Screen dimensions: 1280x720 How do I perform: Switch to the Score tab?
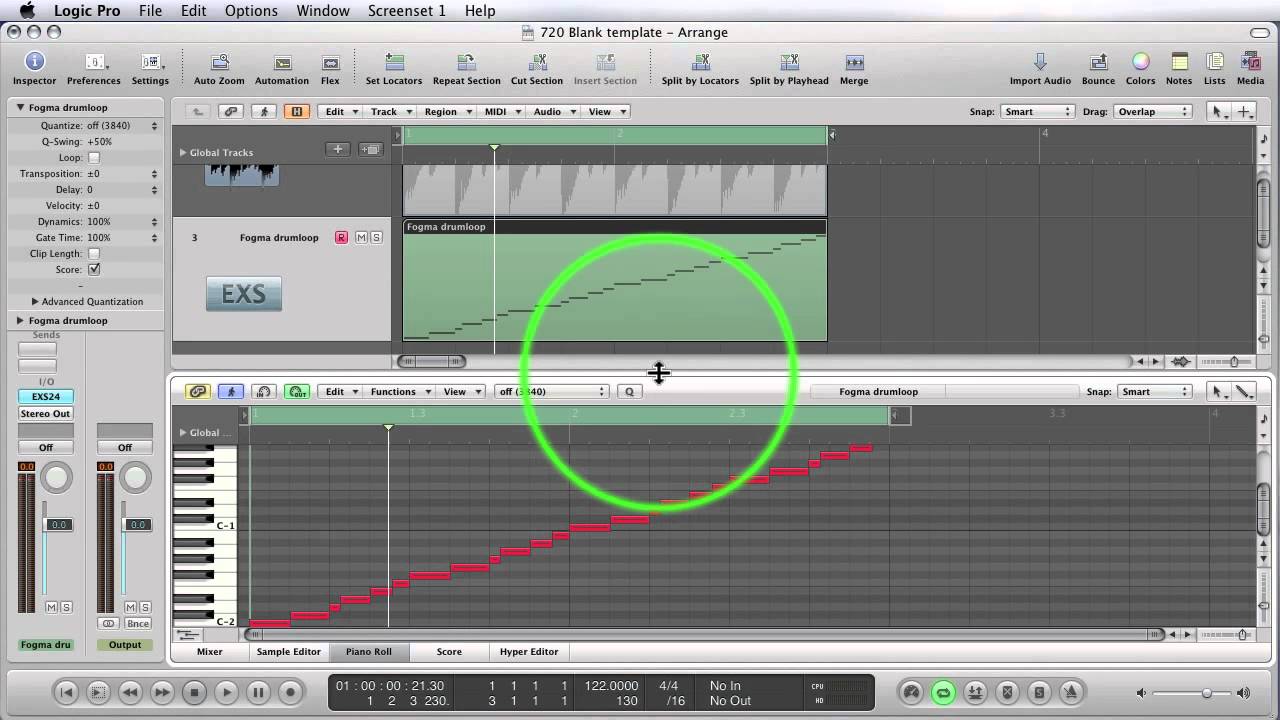click(x=449, y=651)
